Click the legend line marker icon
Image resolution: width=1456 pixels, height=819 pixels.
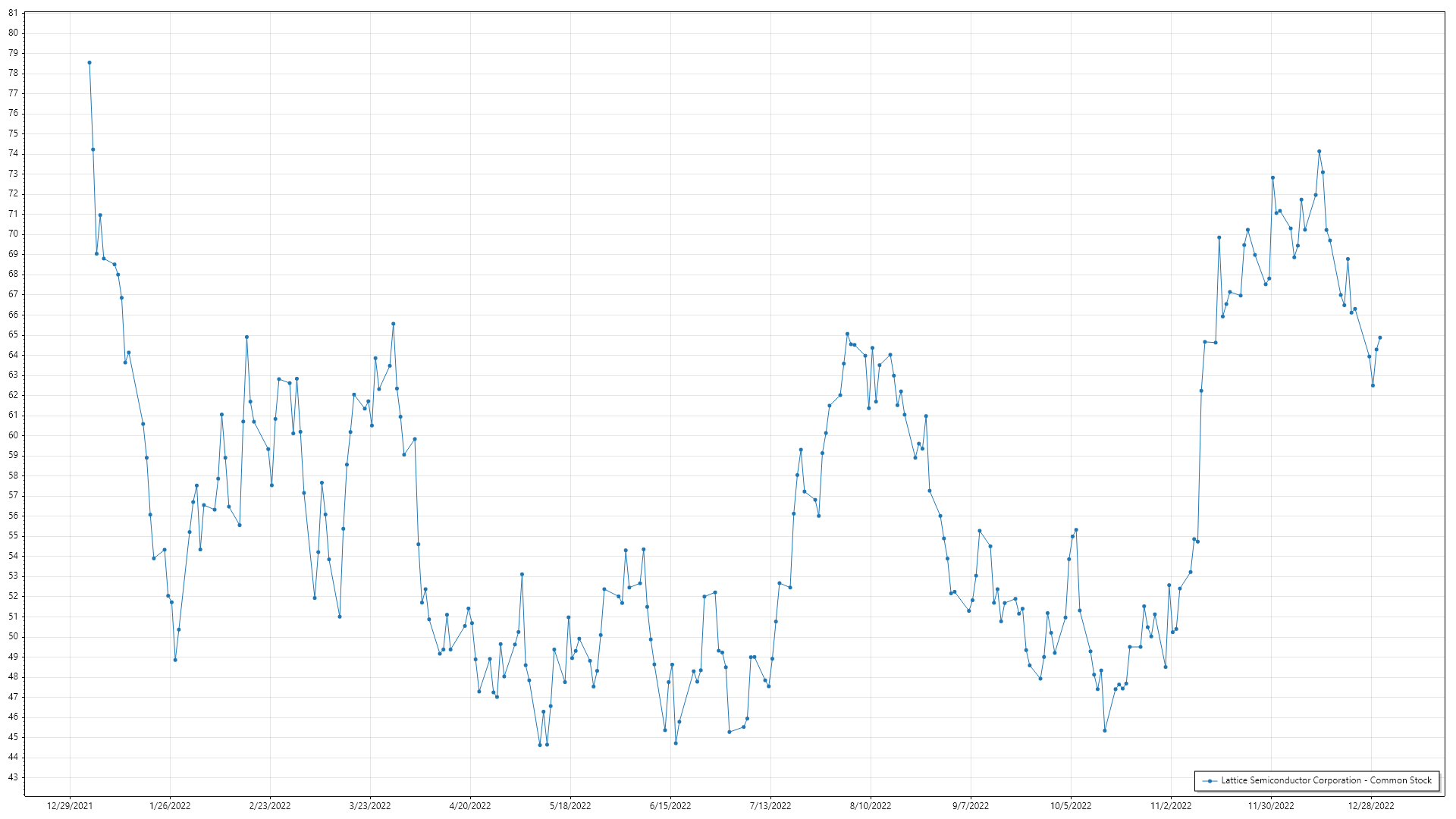(x=1210, y=780)
